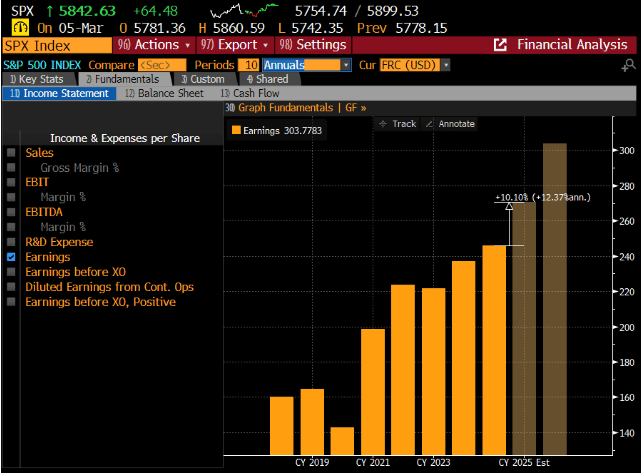Open Graph Fundamentals GF link

296,108
